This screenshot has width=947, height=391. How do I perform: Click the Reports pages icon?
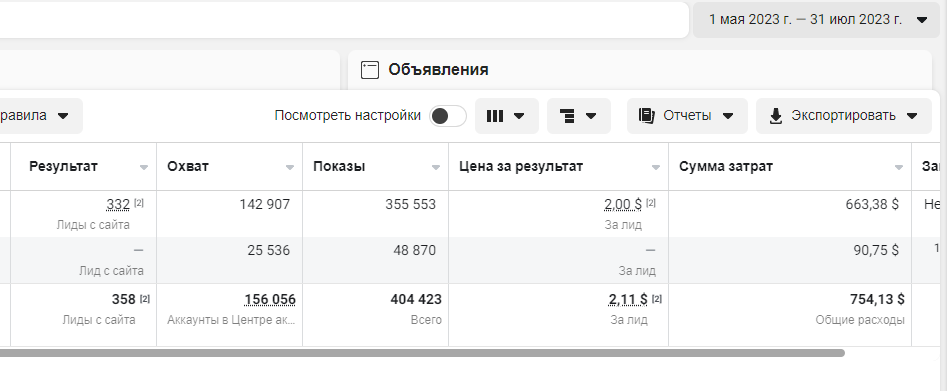tap(647, 116)
